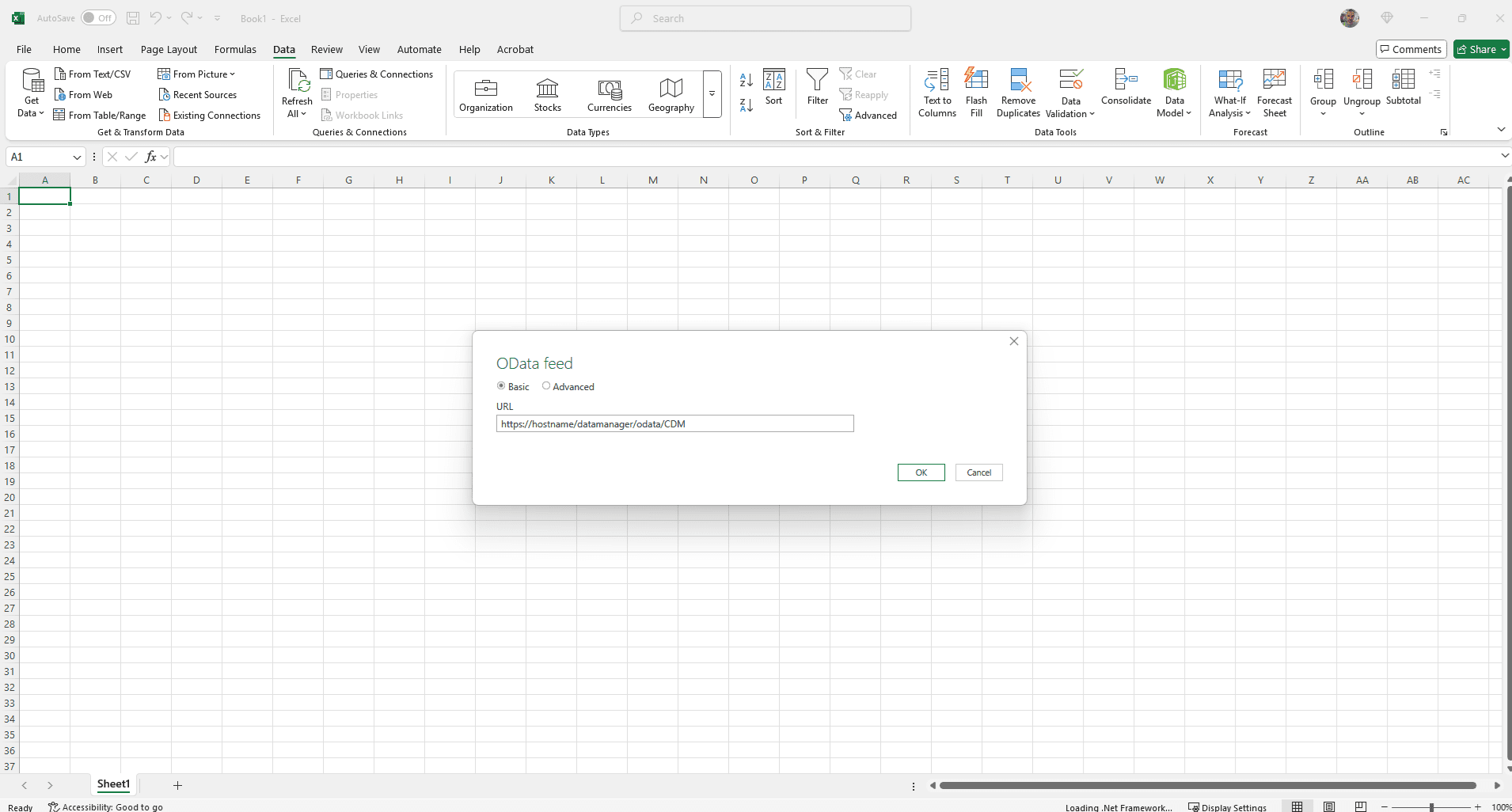This screenshot has height=812, width=1512.
Task: Sort ascending A to Z
Action: click(746, 80)
